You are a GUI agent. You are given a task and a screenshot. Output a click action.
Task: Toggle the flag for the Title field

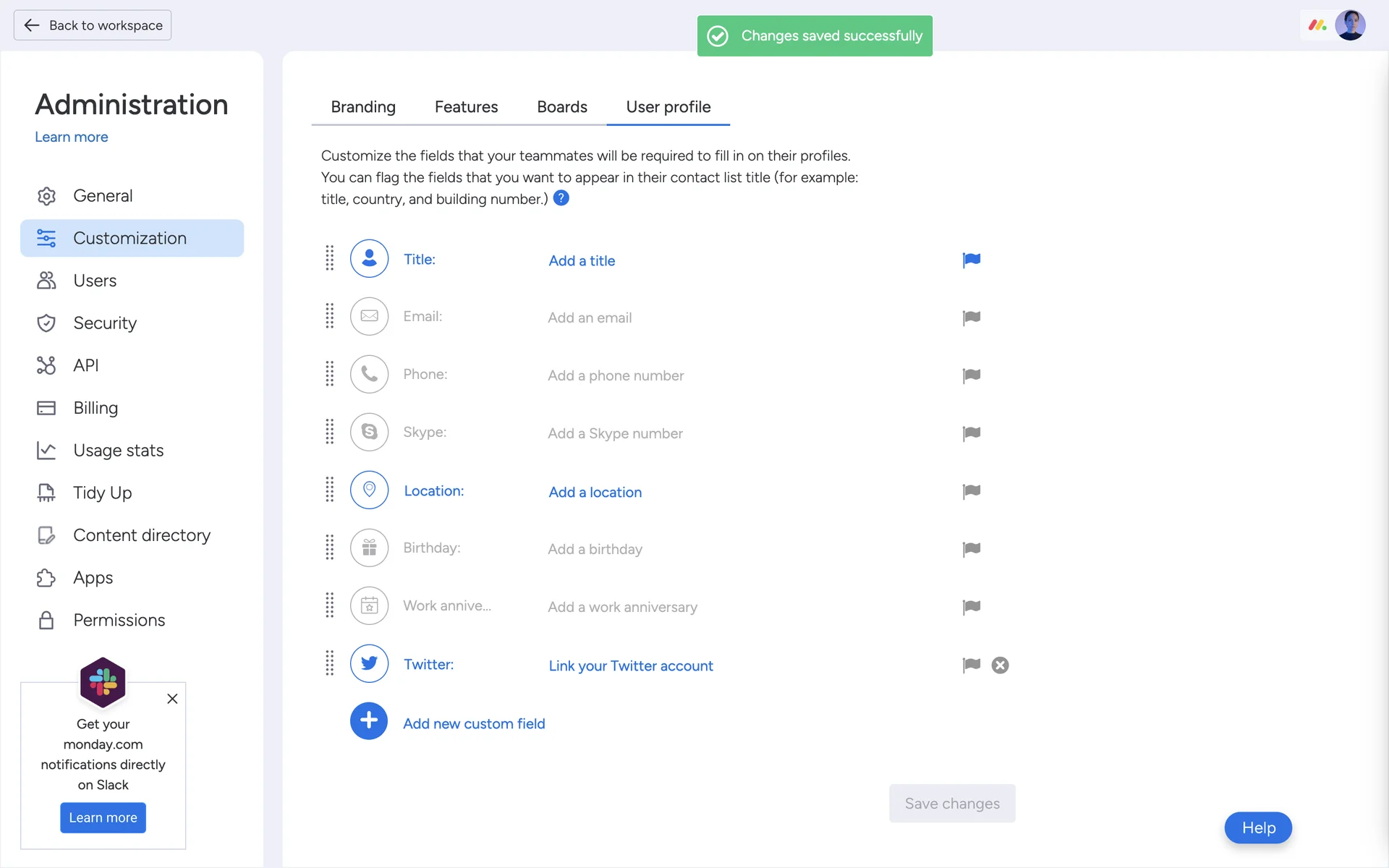tap(971, 260)
